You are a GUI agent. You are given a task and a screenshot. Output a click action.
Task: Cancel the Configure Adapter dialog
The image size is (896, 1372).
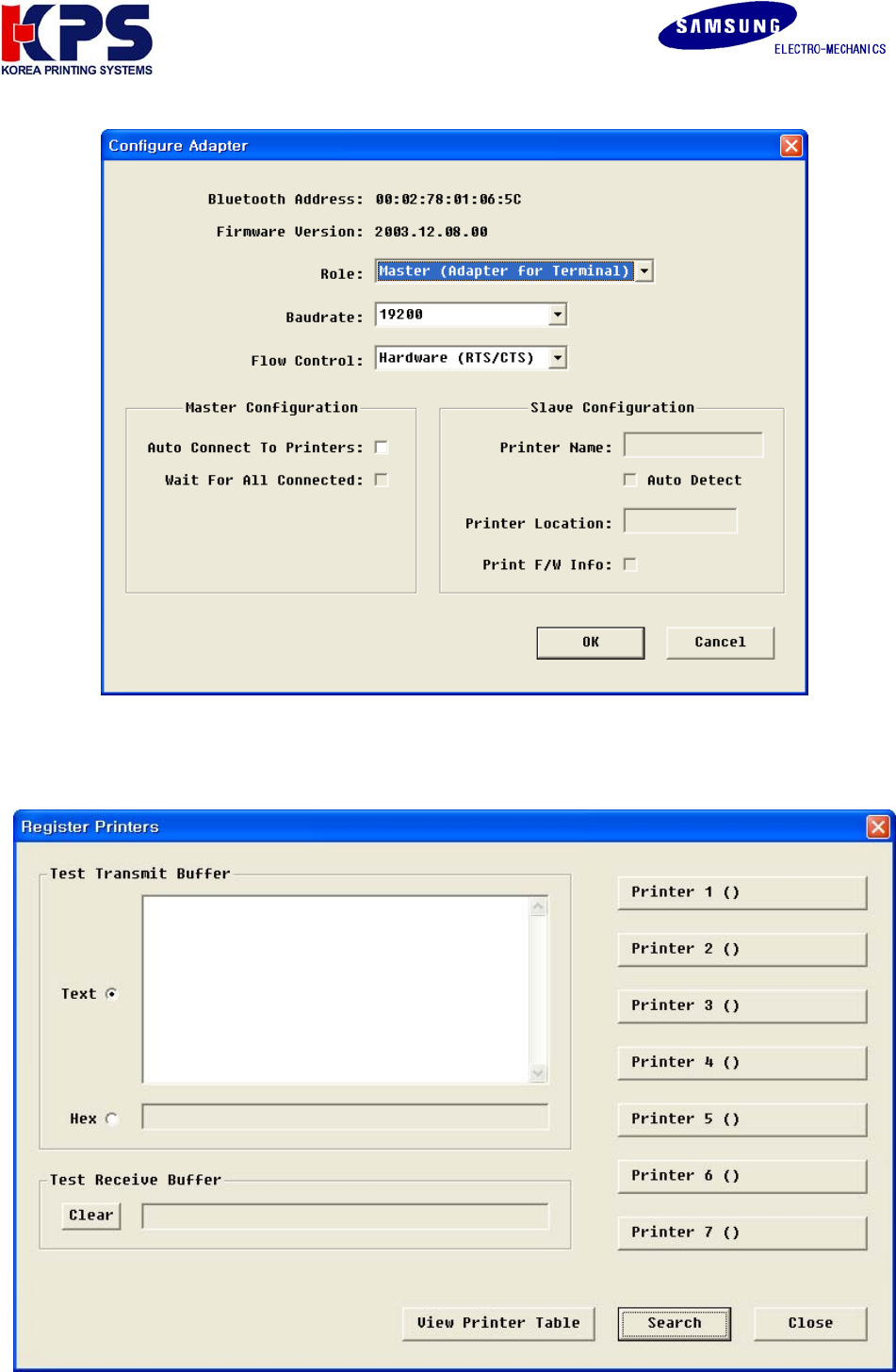[720, 642]
